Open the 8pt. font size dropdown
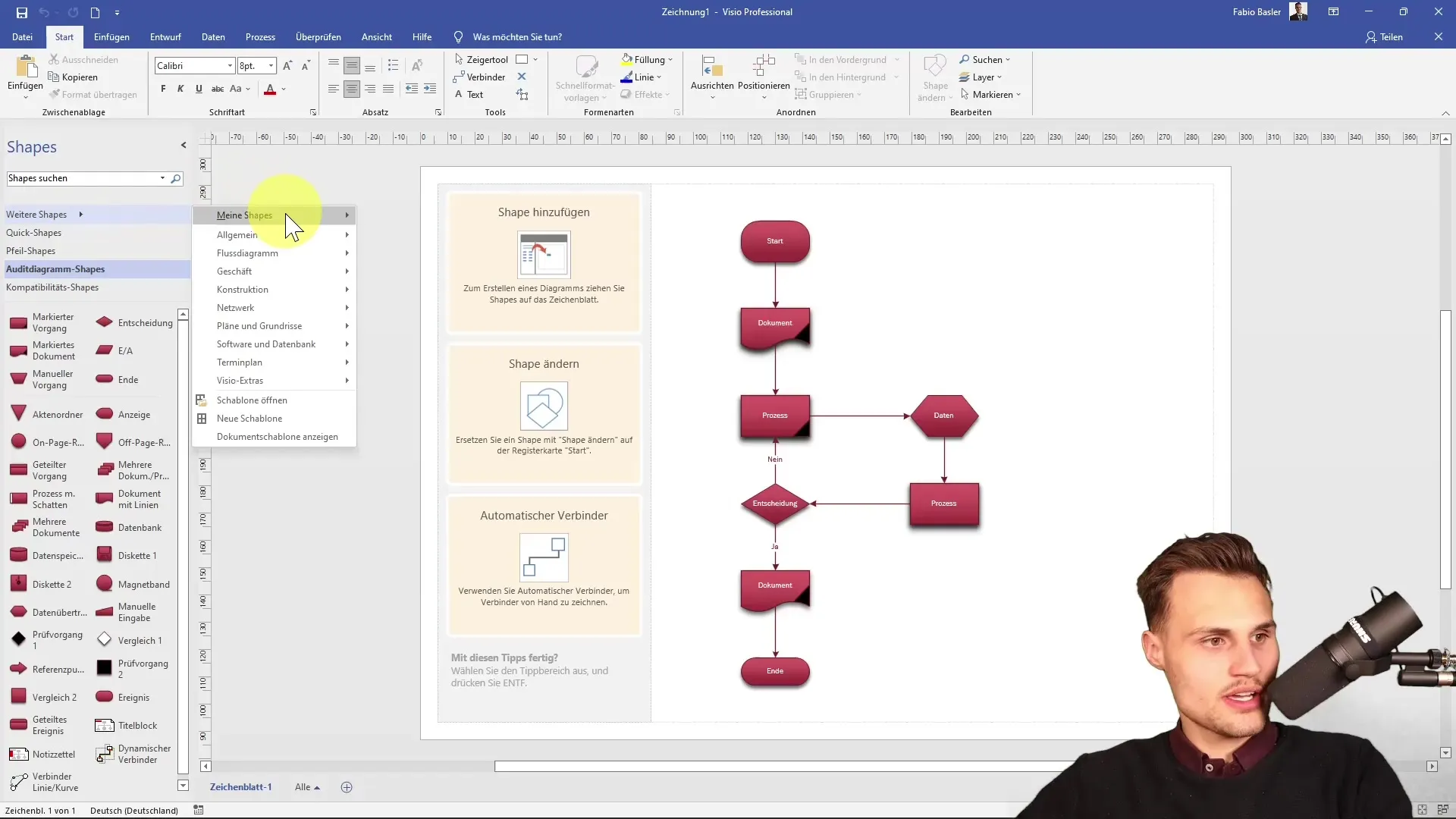 tap(271, 66)
